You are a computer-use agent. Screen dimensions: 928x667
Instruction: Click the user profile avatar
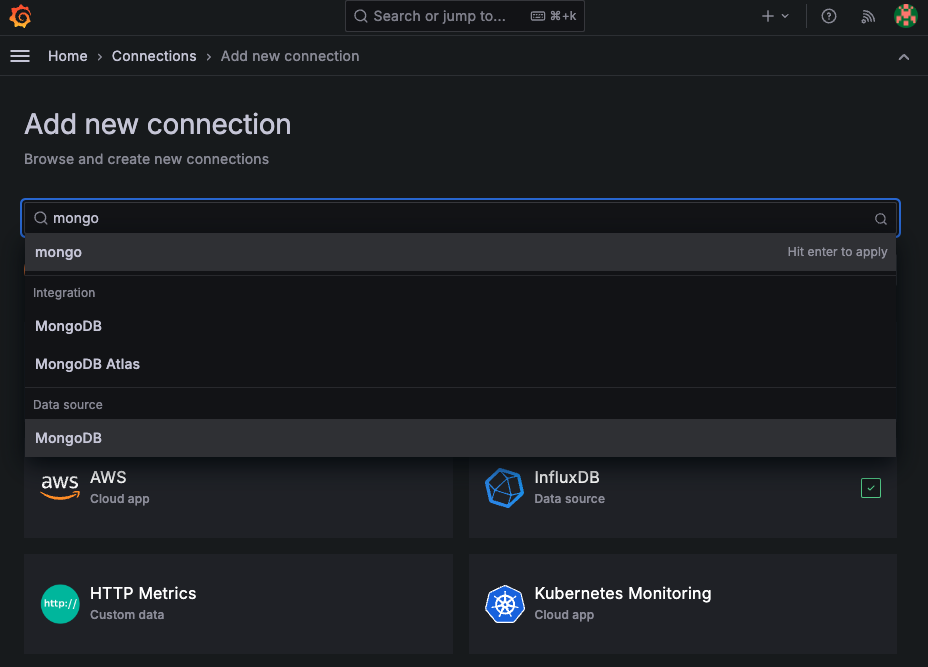(x=904, y=17)
